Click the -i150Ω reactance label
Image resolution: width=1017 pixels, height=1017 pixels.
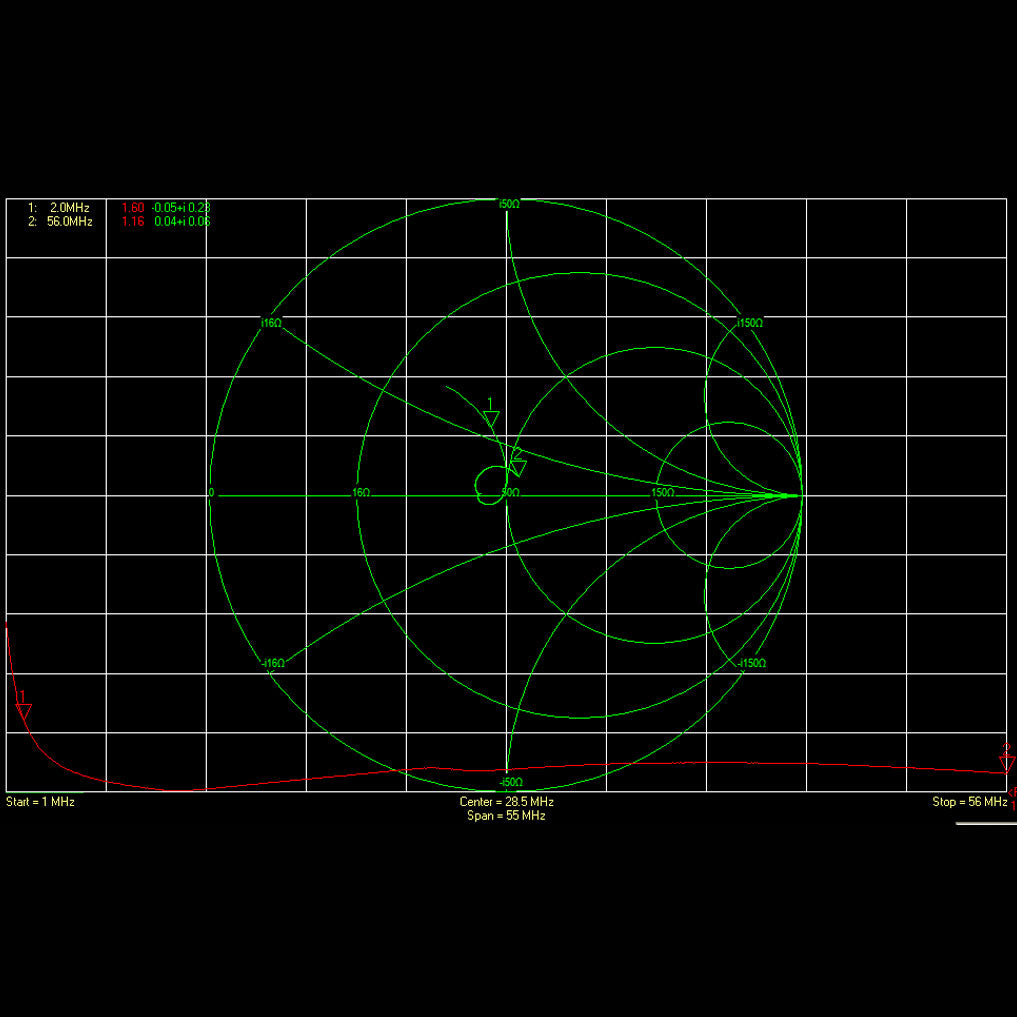click(751, 663)
